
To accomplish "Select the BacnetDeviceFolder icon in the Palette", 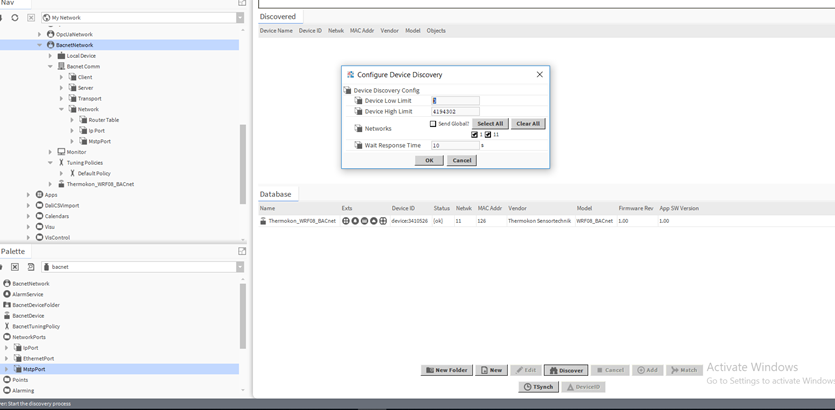I will point(7,305).
